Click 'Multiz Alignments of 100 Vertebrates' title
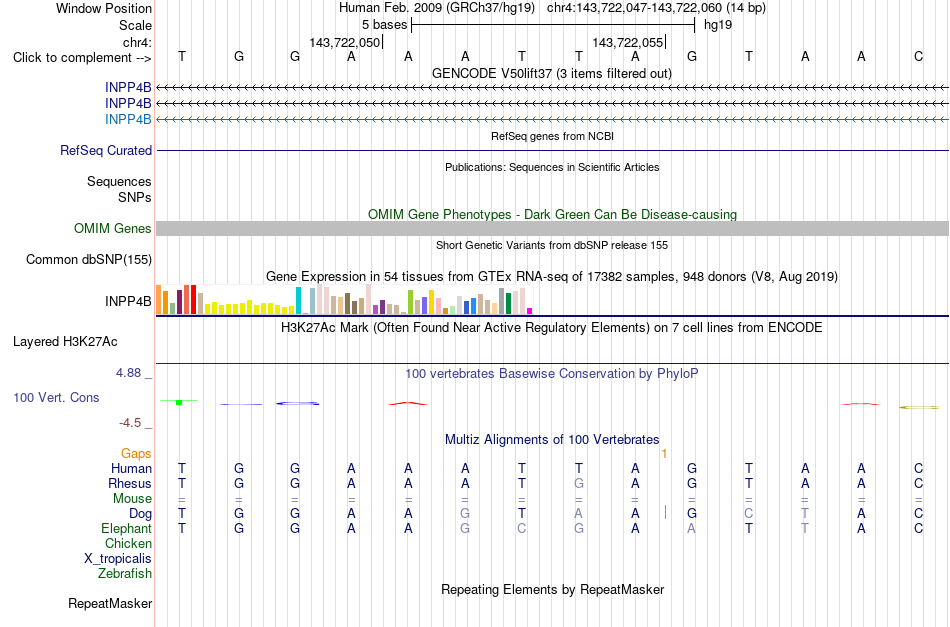 tap(552, 440)
